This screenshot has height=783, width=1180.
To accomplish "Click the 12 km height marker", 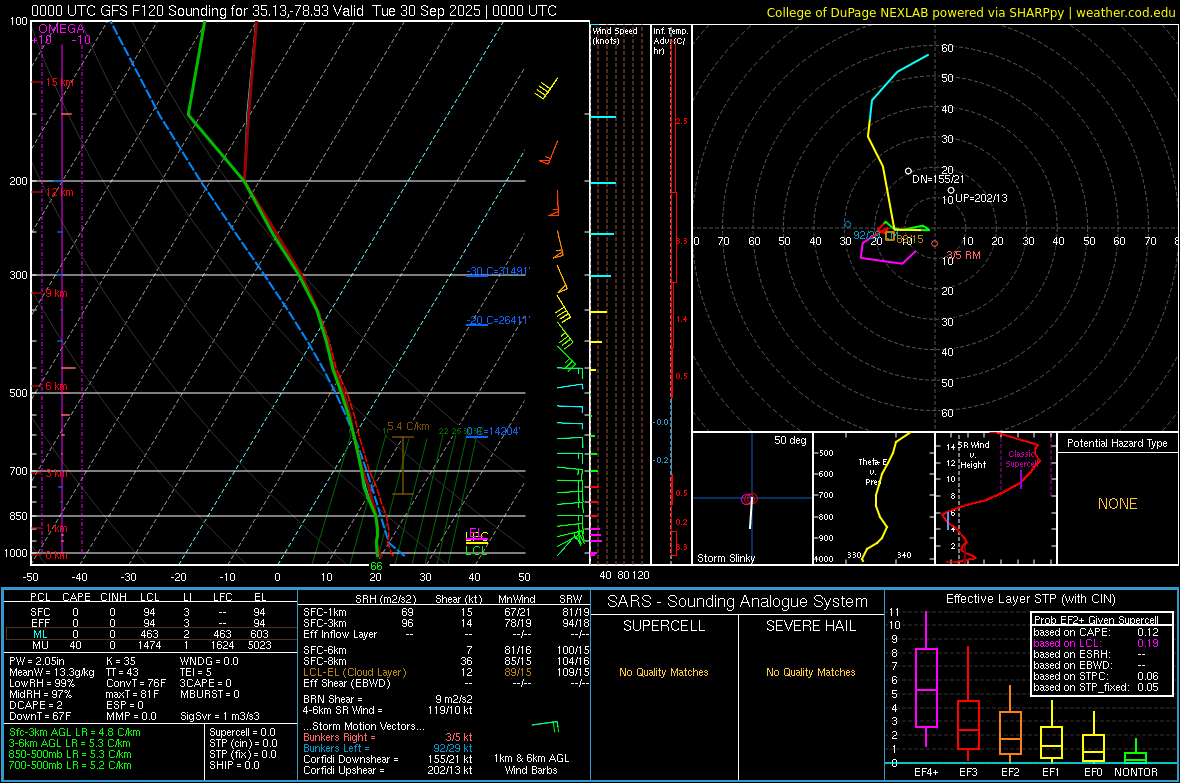I will 59,192.
